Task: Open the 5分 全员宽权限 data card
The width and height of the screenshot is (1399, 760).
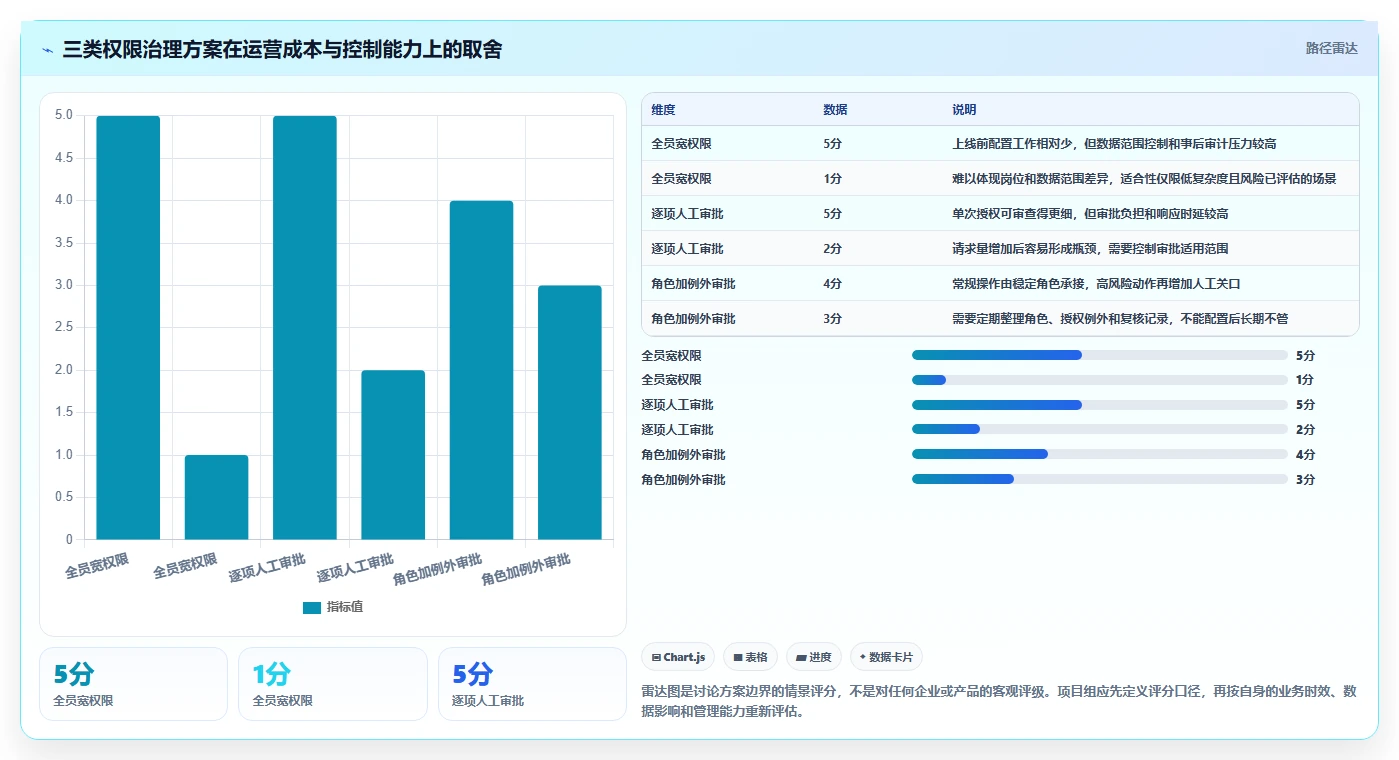Action: (133, 684)
